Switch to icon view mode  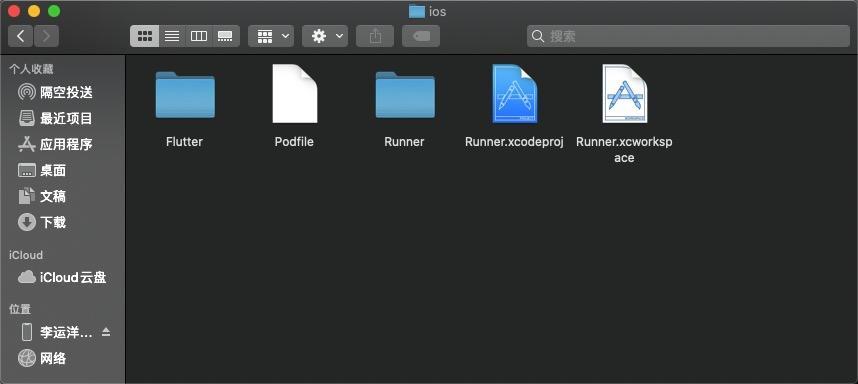[144, 36]
